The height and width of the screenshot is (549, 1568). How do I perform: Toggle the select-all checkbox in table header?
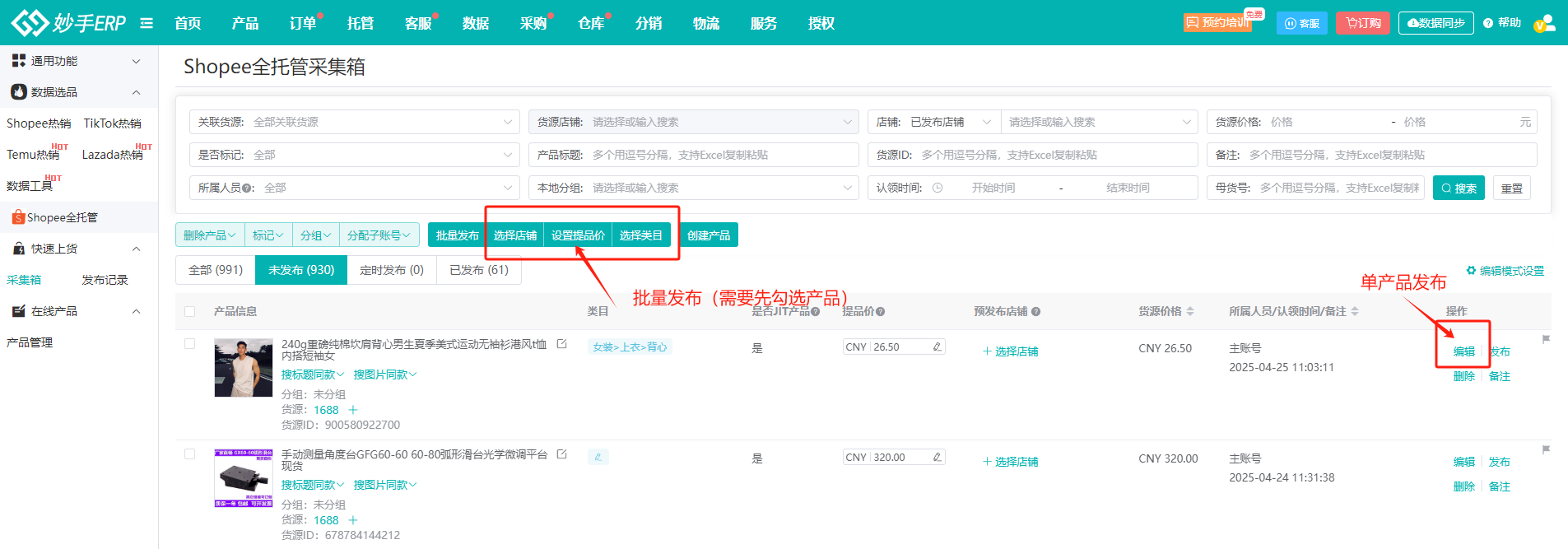point(190,312)
